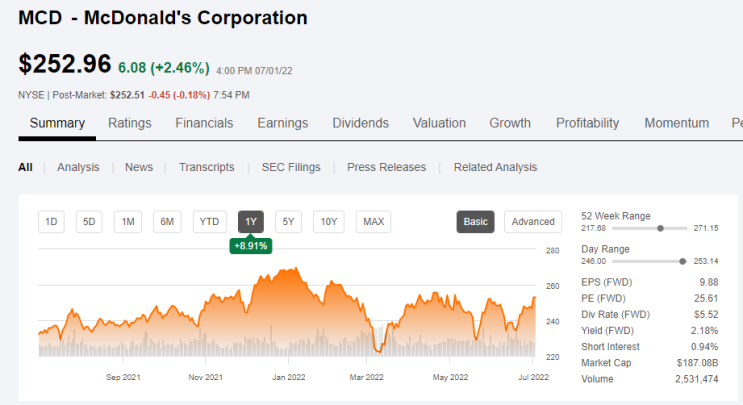Click the Short Interest label
Screen dimensions: 743x405
pos(610,347)
